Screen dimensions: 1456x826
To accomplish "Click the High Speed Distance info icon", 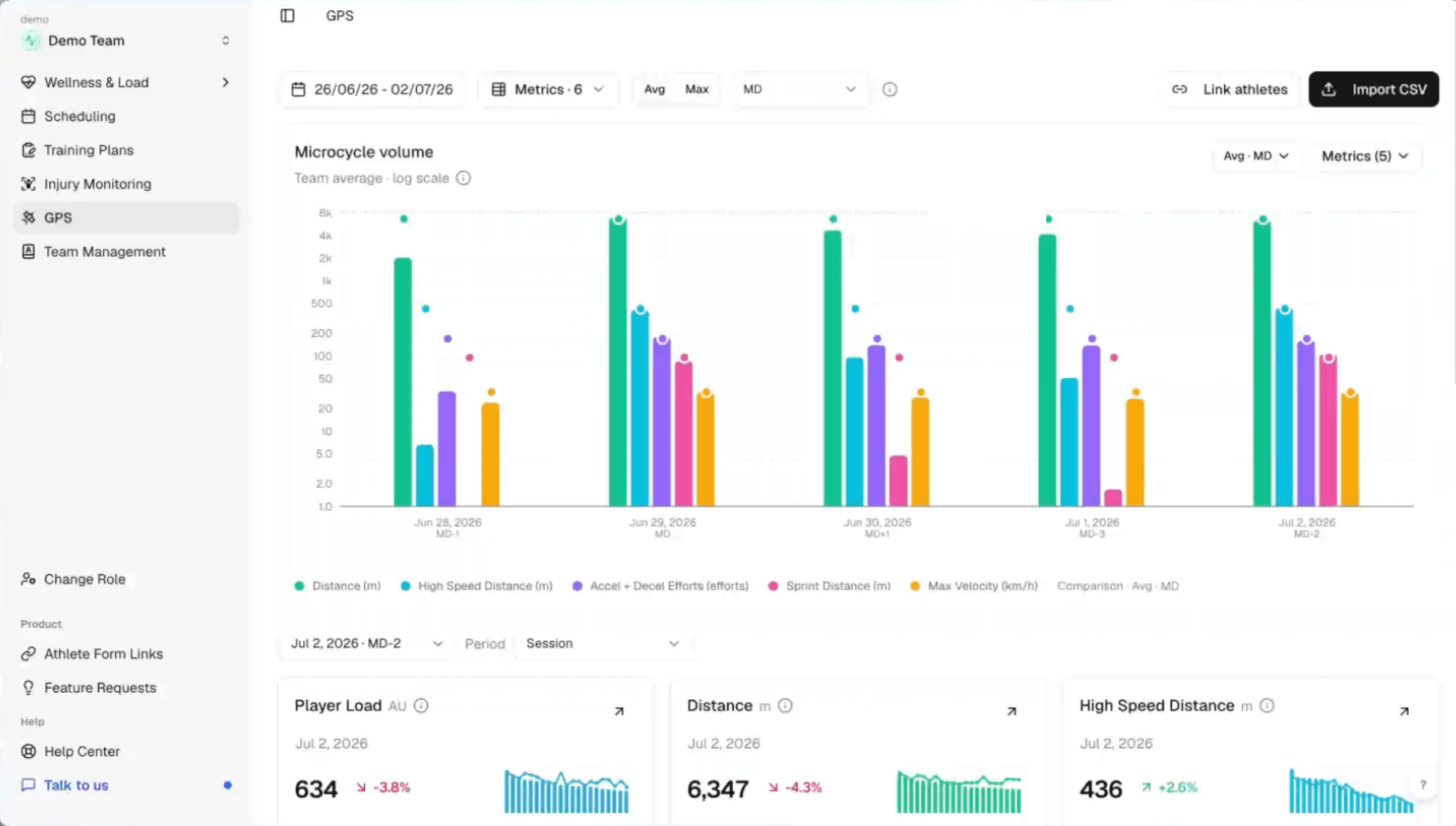I will (1267, 706).
